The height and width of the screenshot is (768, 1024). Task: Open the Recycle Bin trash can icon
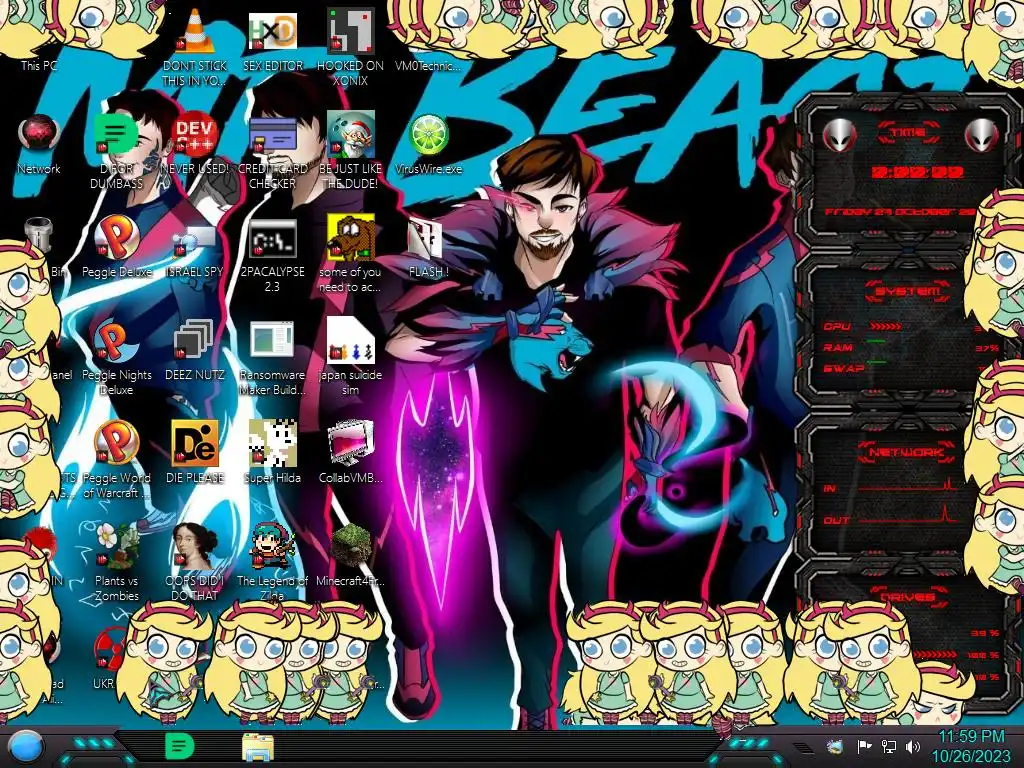click(x=39, y=235)
